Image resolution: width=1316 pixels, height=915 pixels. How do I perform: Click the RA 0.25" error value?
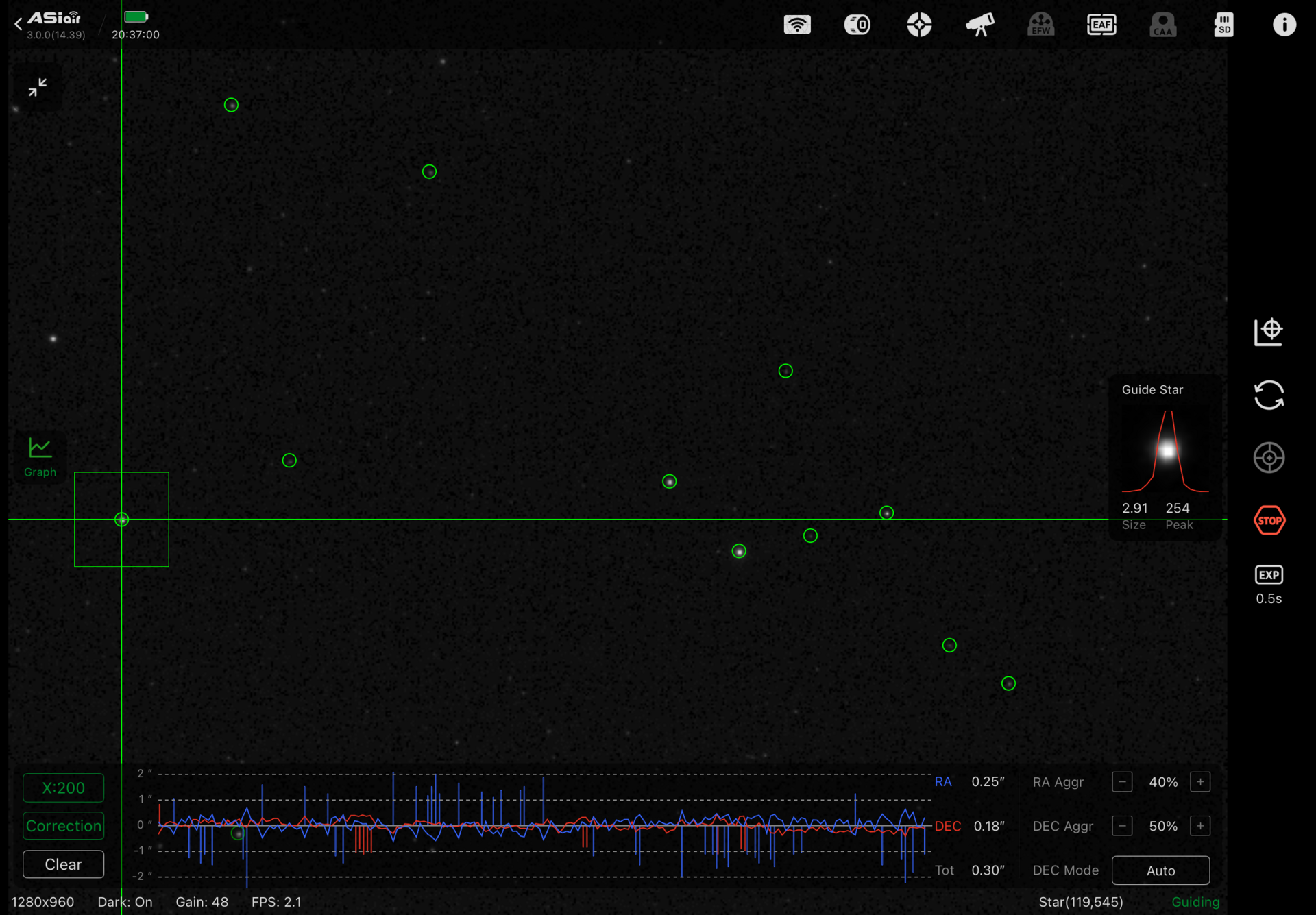point(988,782)
